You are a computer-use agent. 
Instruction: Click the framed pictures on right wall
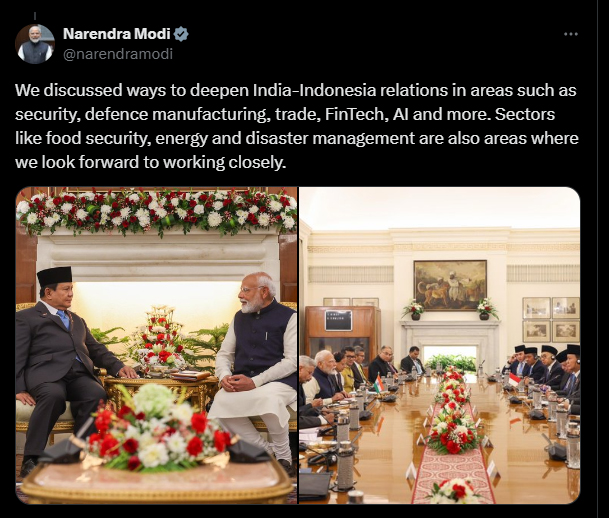click(551, 319)
